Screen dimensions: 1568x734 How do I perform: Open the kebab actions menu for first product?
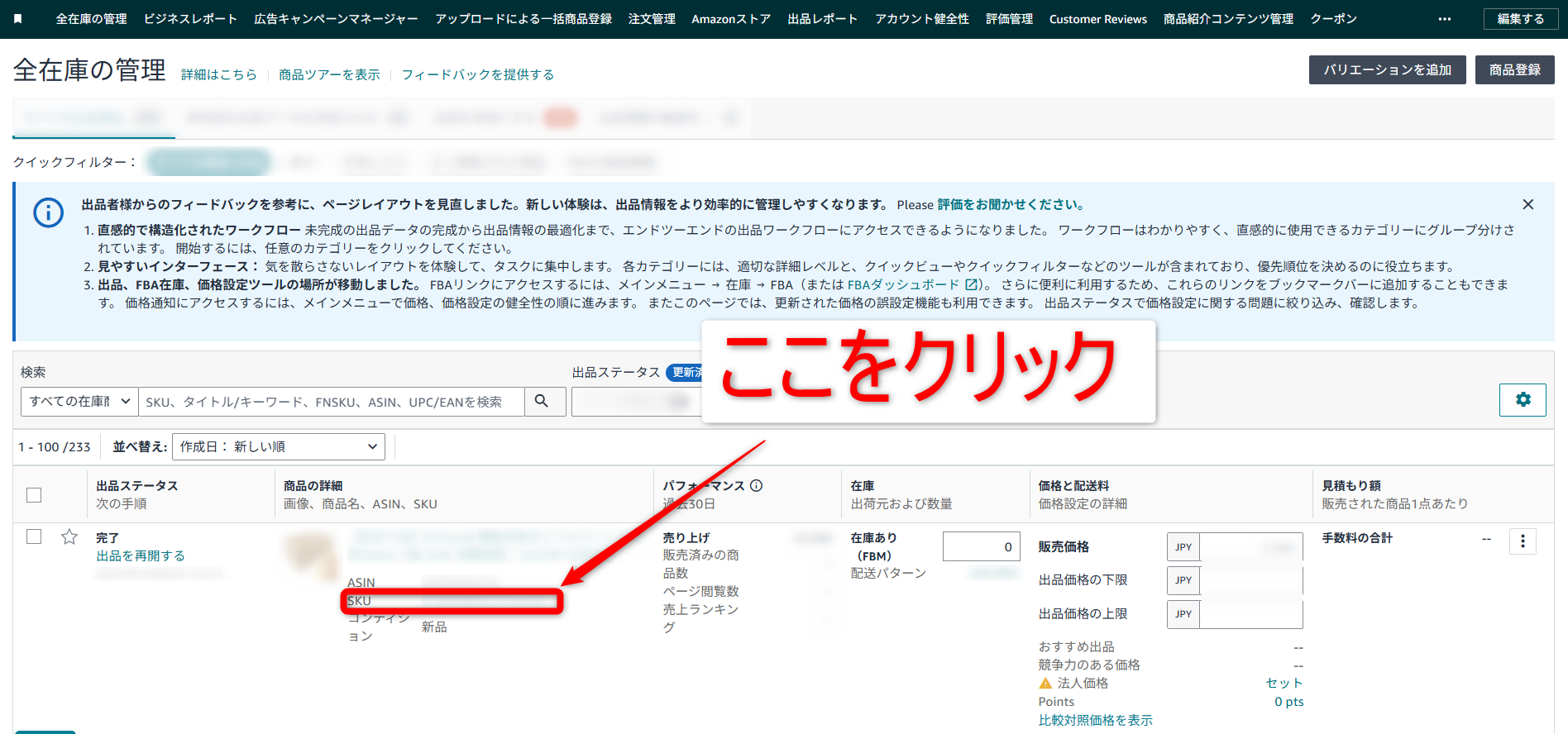click(1523, 541)
